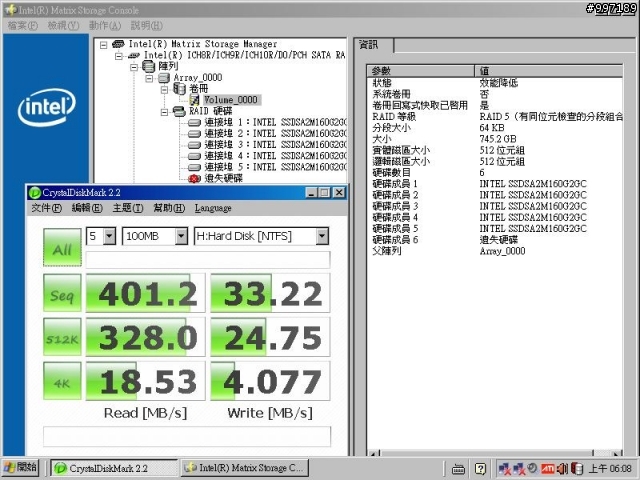
Task: Open the 開始 Start button
Action: pos(20,468)
